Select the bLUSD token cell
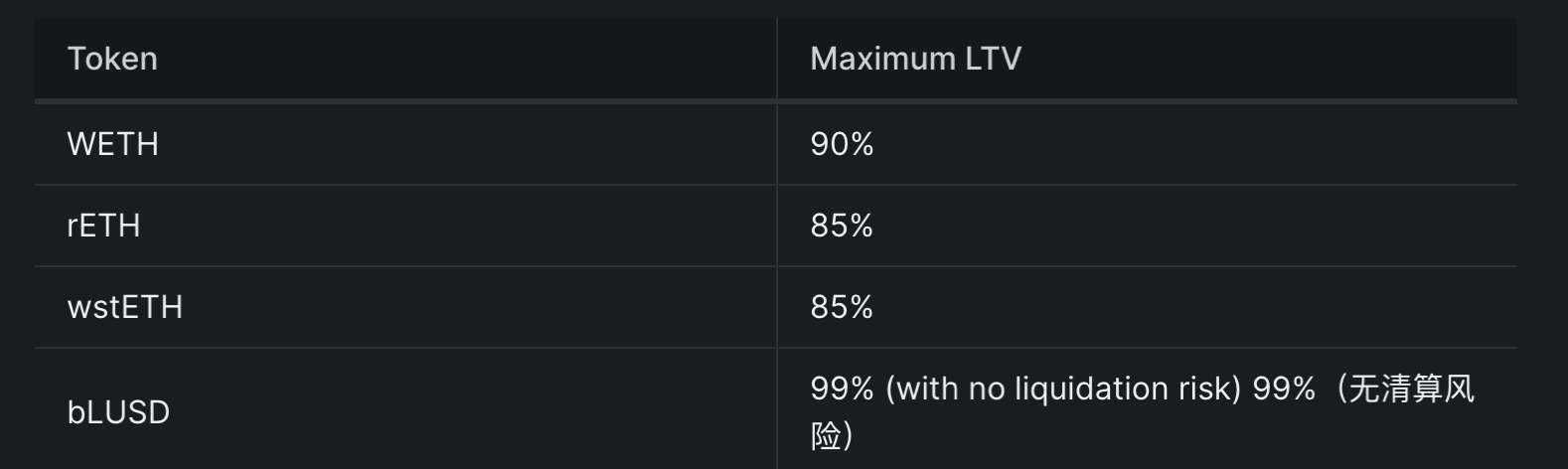The image size is (1568, 469). click(x=118, y=411)
